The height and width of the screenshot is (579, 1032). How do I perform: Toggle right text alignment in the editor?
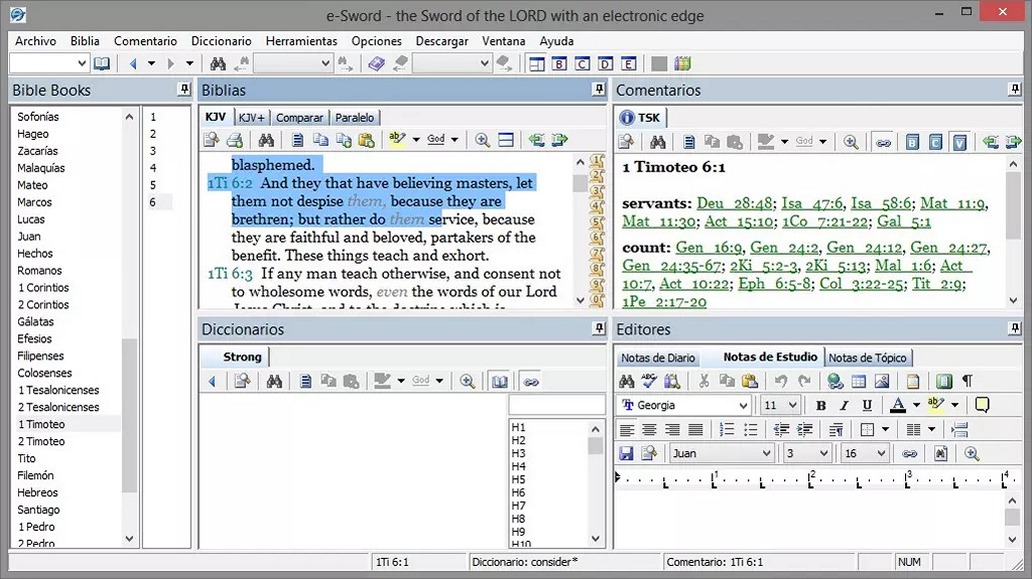coord(672,430)
